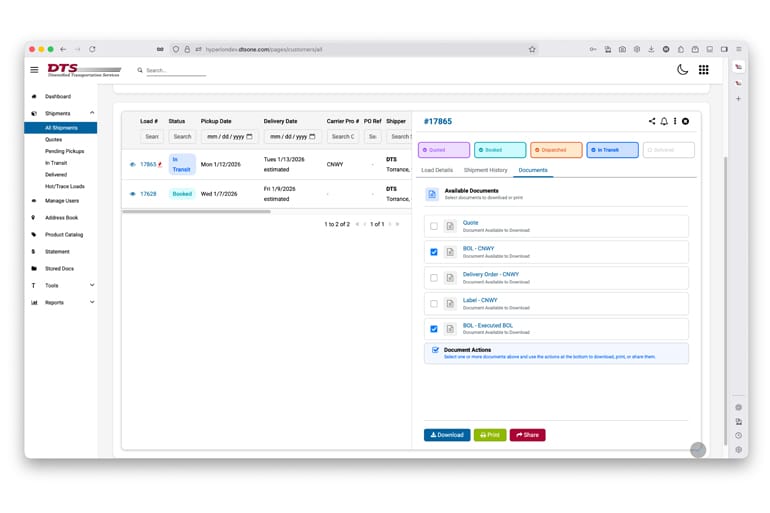770x513 pixels.
Task: Switch to Shipment History tab
Action: (485, 170)
